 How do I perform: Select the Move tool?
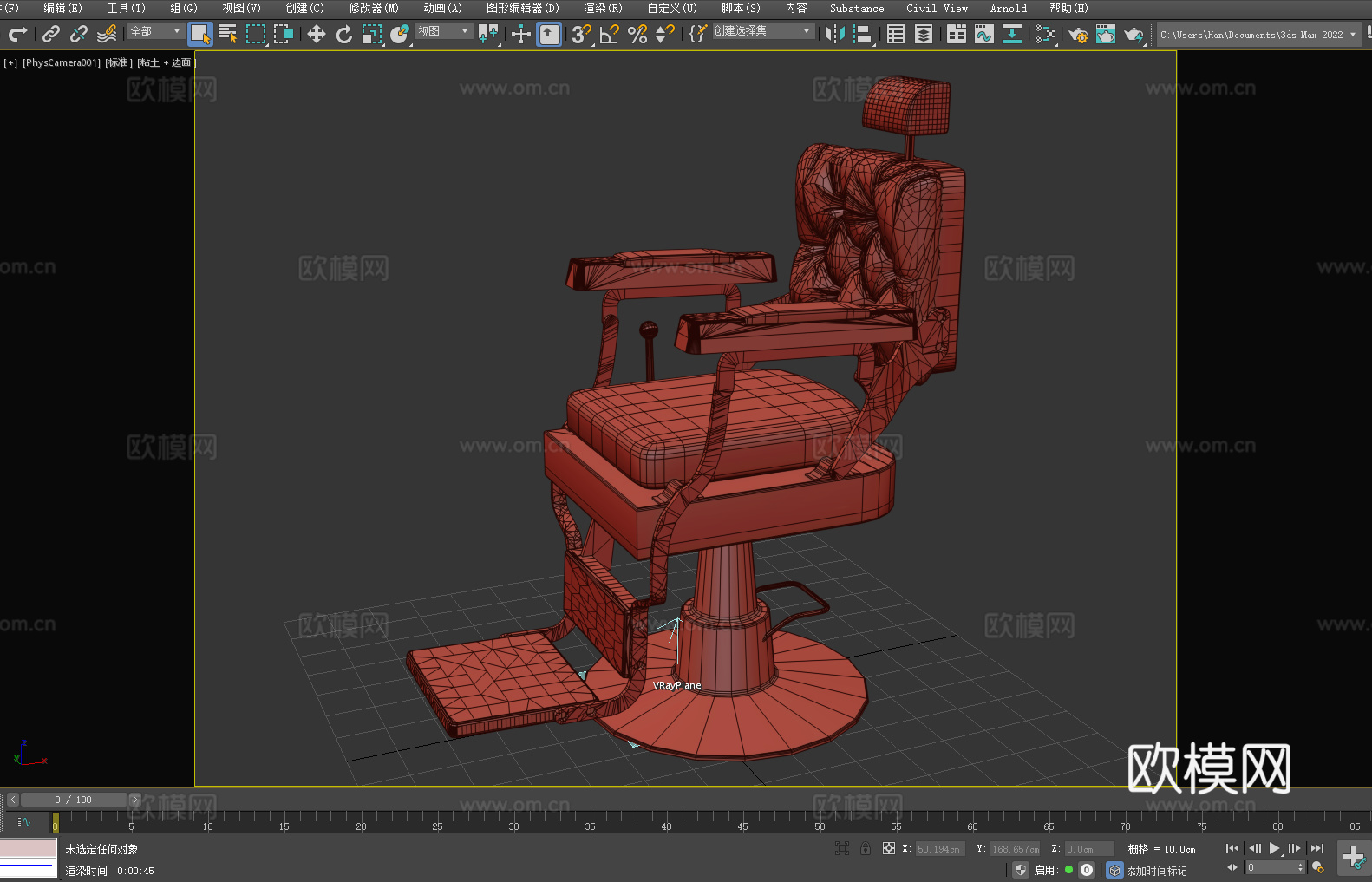click(317, 34)
